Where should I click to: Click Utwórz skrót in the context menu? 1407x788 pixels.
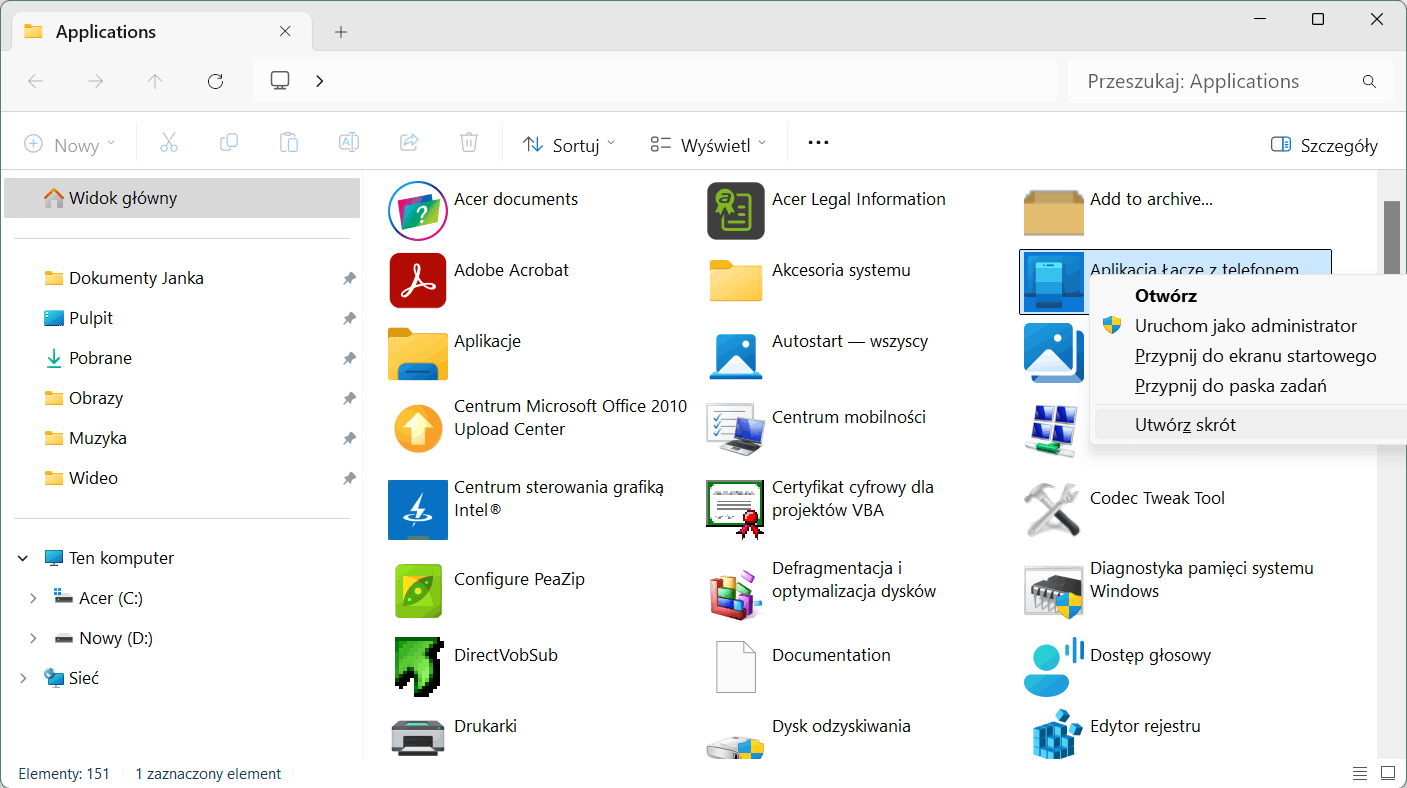(1249, 425)
